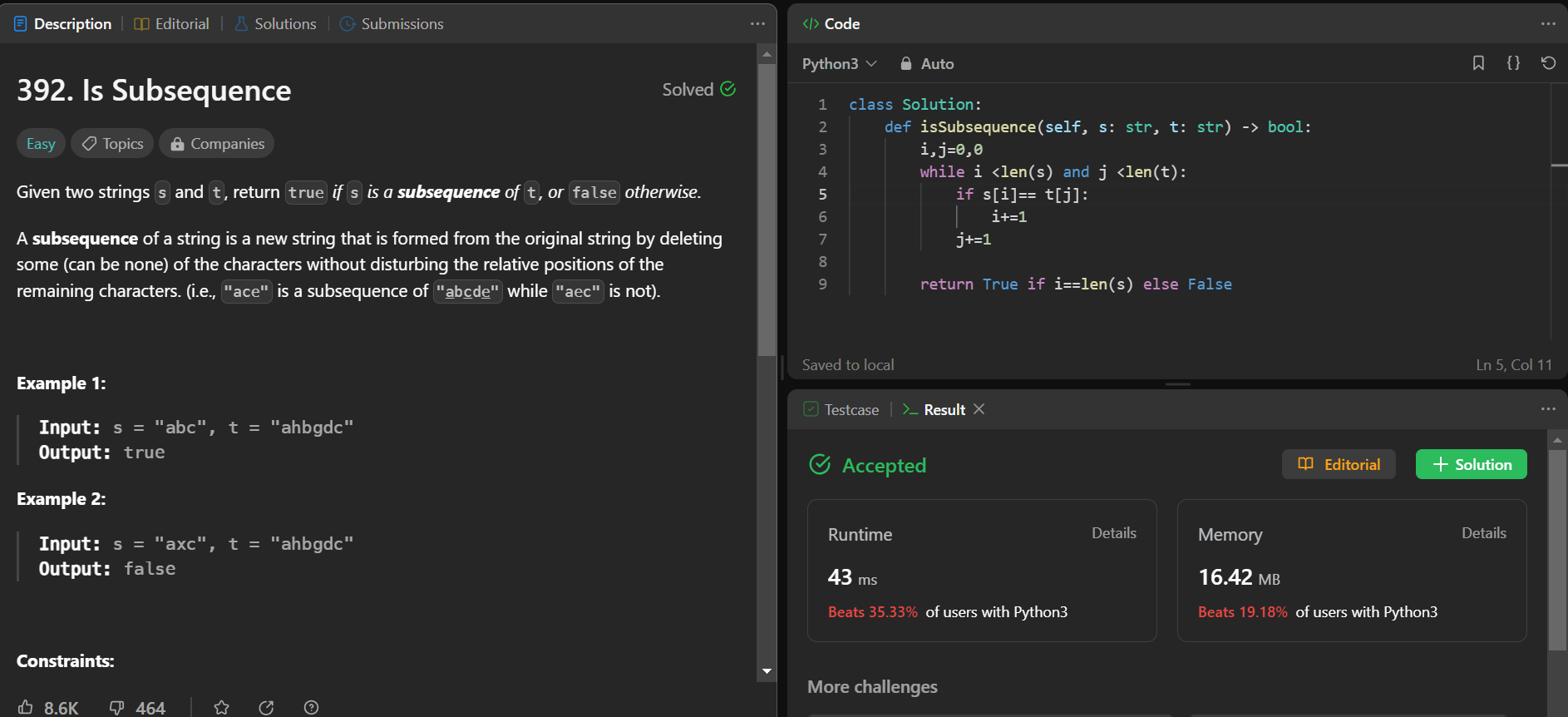Share the problem using share icon
The height and width of the screenshot is (717, 1568).
266,707
